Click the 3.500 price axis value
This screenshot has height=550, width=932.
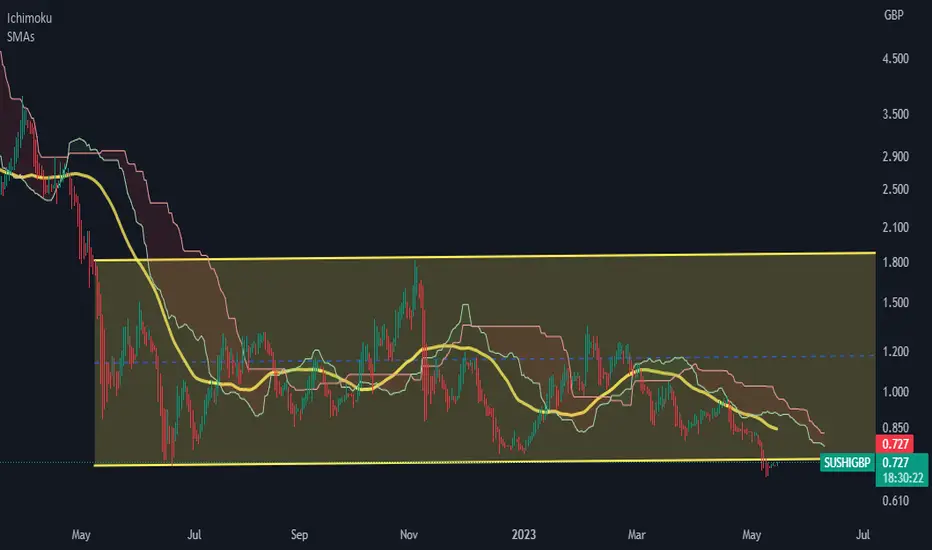[895, 114]
